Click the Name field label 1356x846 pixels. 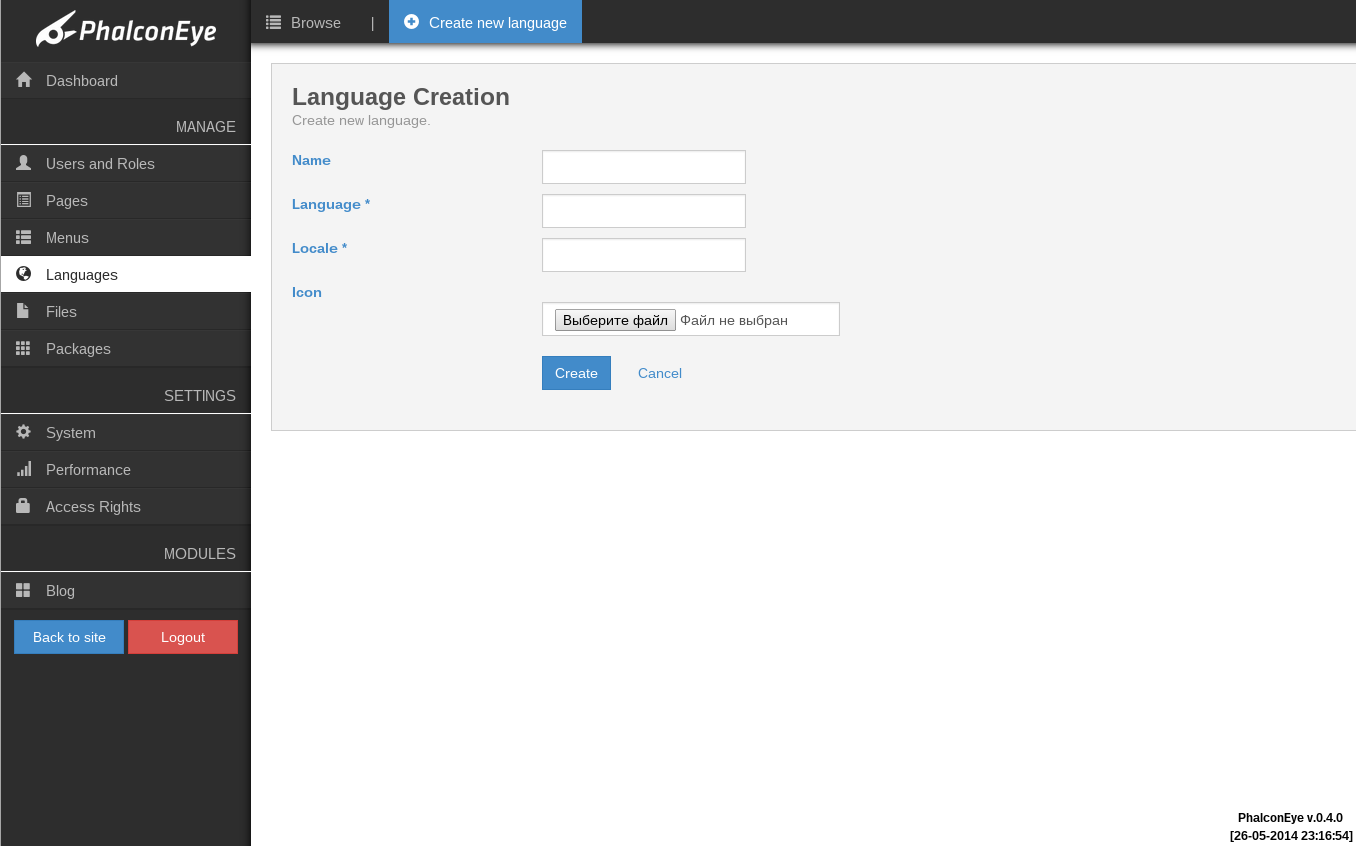coord(311,160)
